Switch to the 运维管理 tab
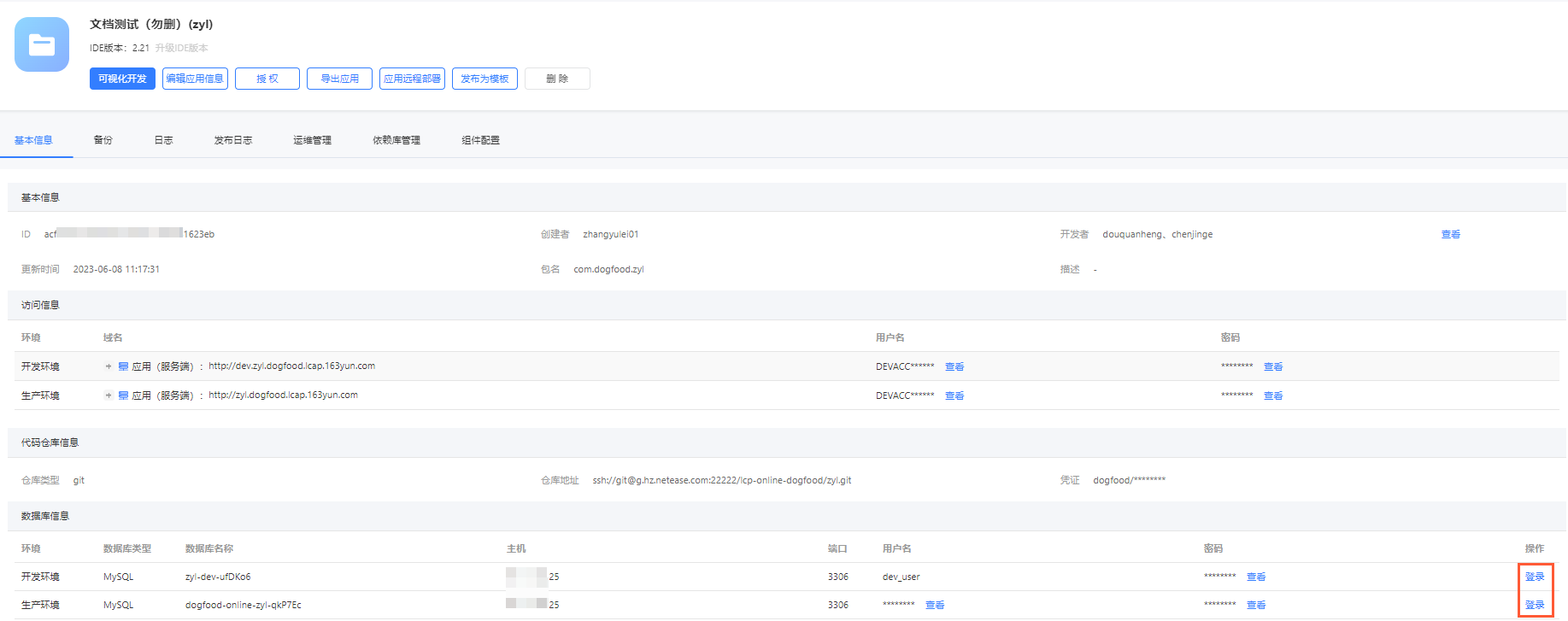The image size is (1568, 621). tap(312, 140)
